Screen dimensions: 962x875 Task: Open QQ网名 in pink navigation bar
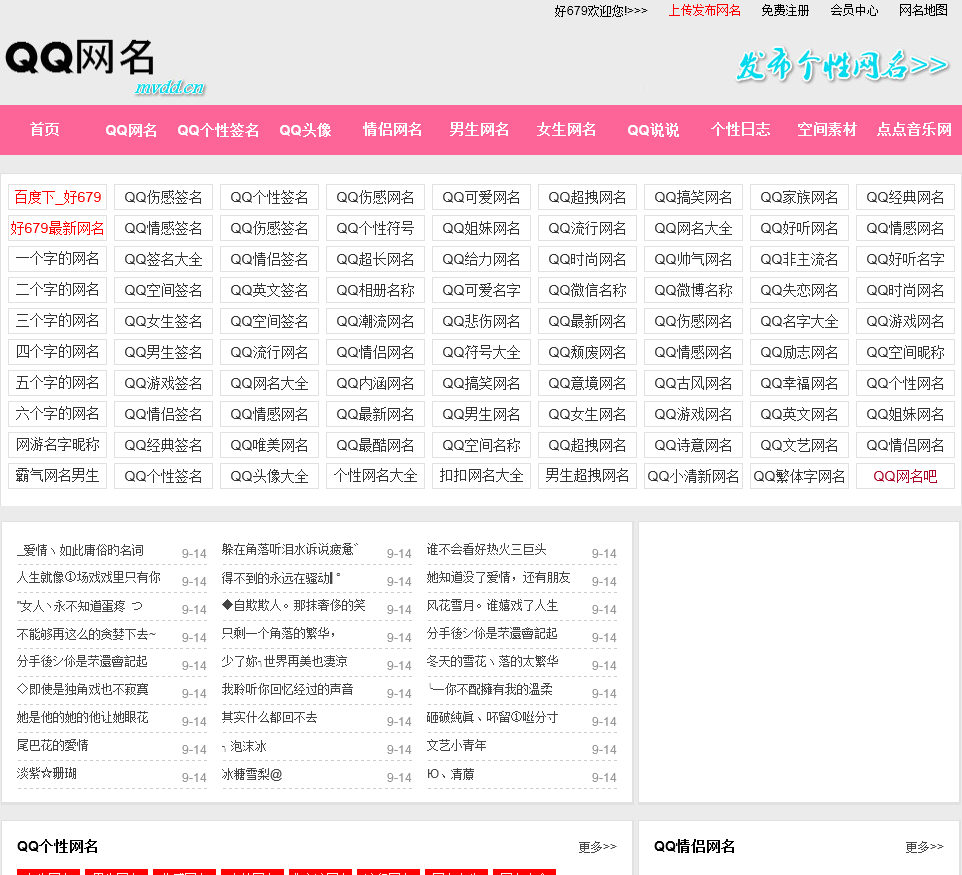click(131, 129)
